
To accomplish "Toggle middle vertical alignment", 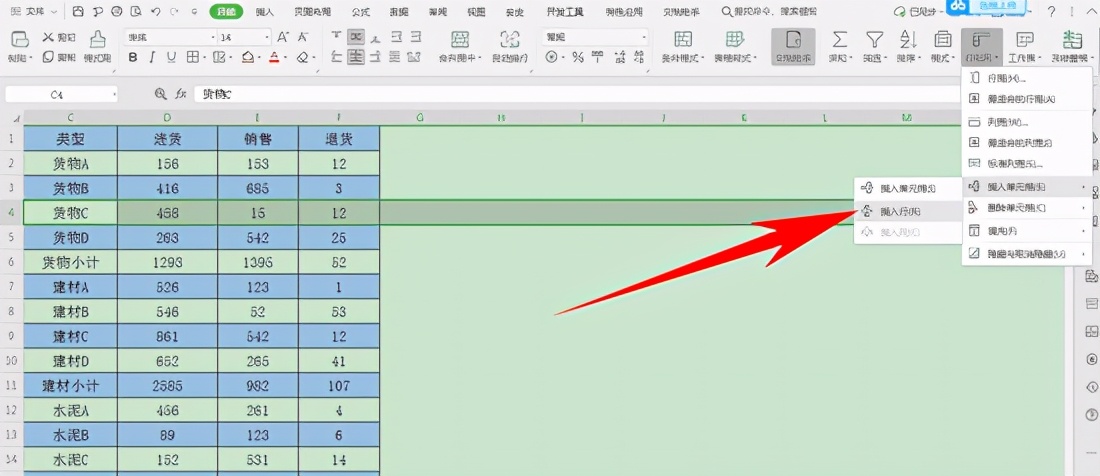I will coord(356,37).
